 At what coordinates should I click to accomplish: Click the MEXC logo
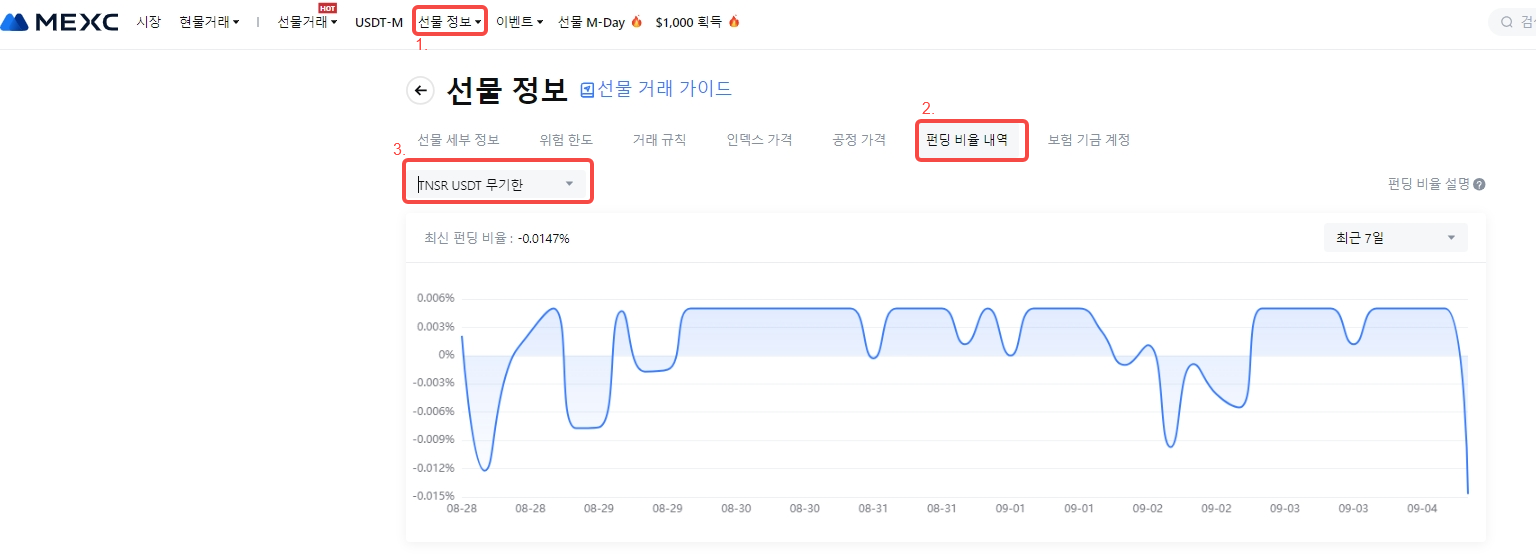coord(60,21)
